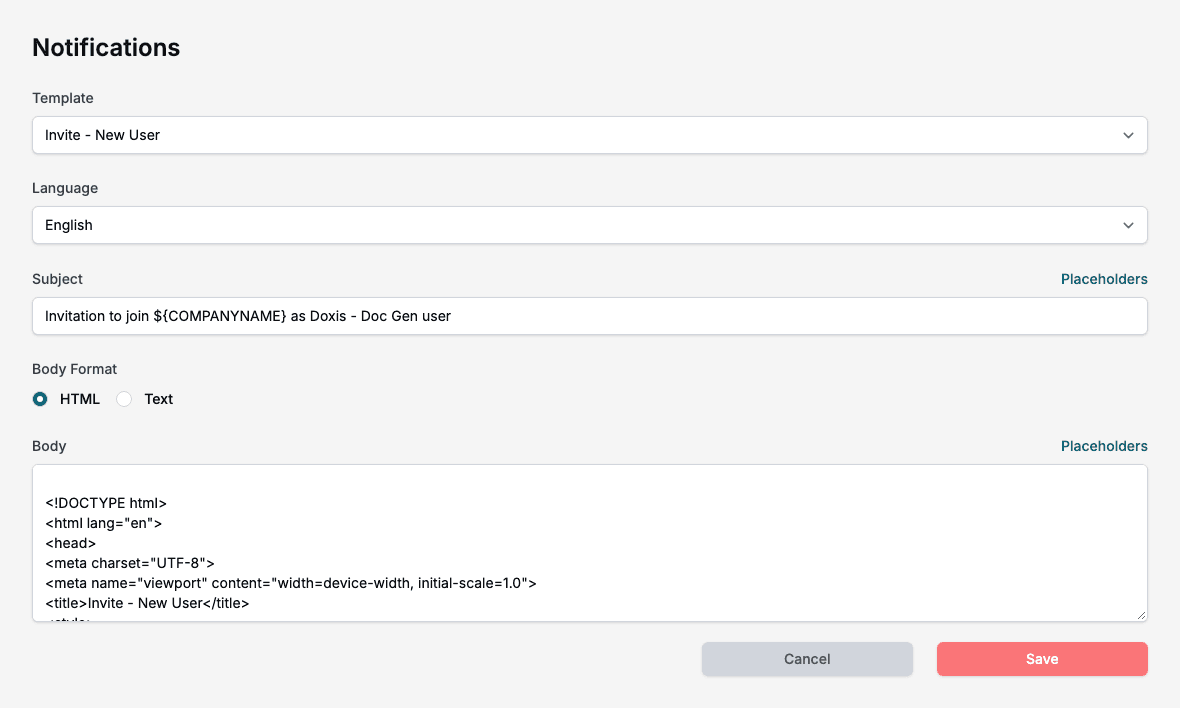Open the Language dropdown showing English

click(589, 225)
